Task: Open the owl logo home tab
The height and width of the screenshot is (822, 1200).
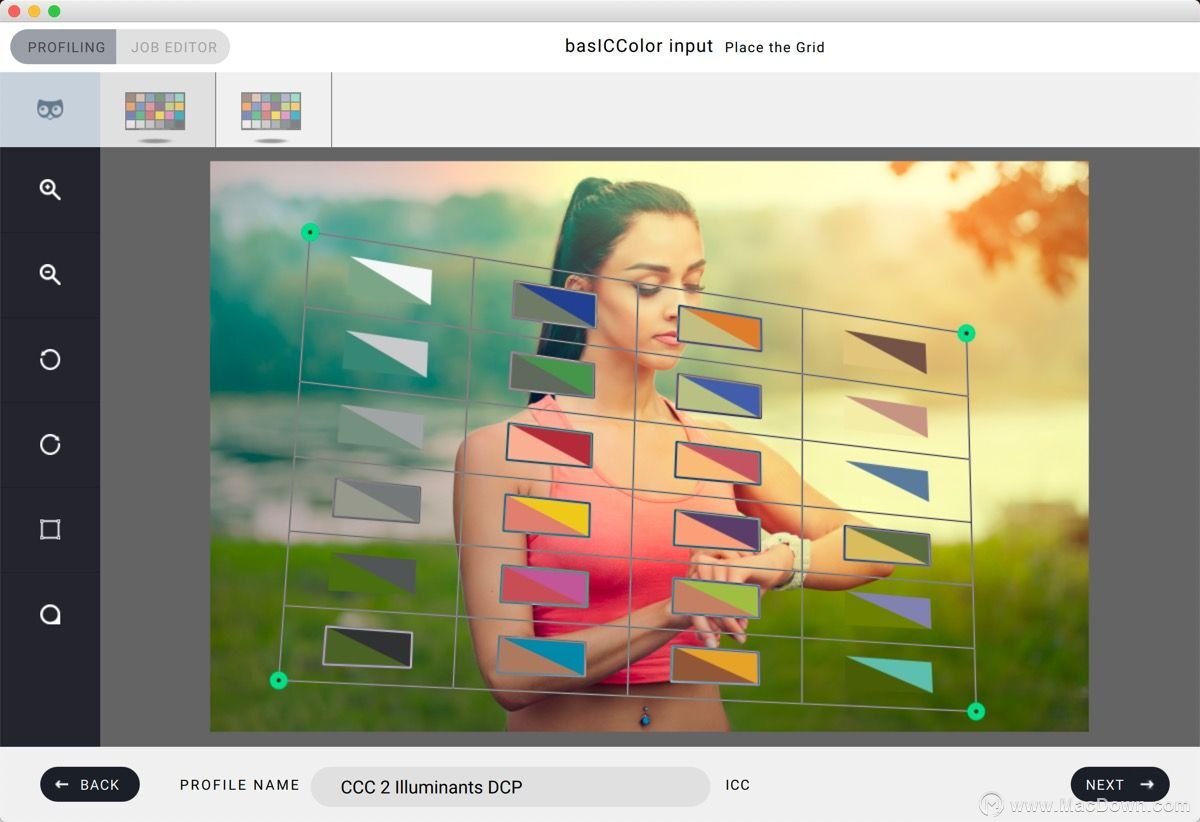Action: click(x=50, y=109)
